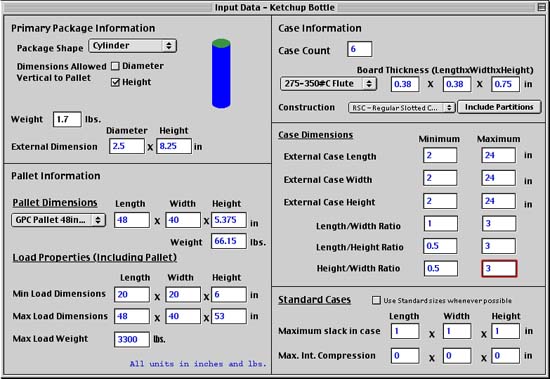The width and height of the screenshot is (550, 379).
Task: Edit Maximum slack in case Width field
Action: tap(457, 331)
